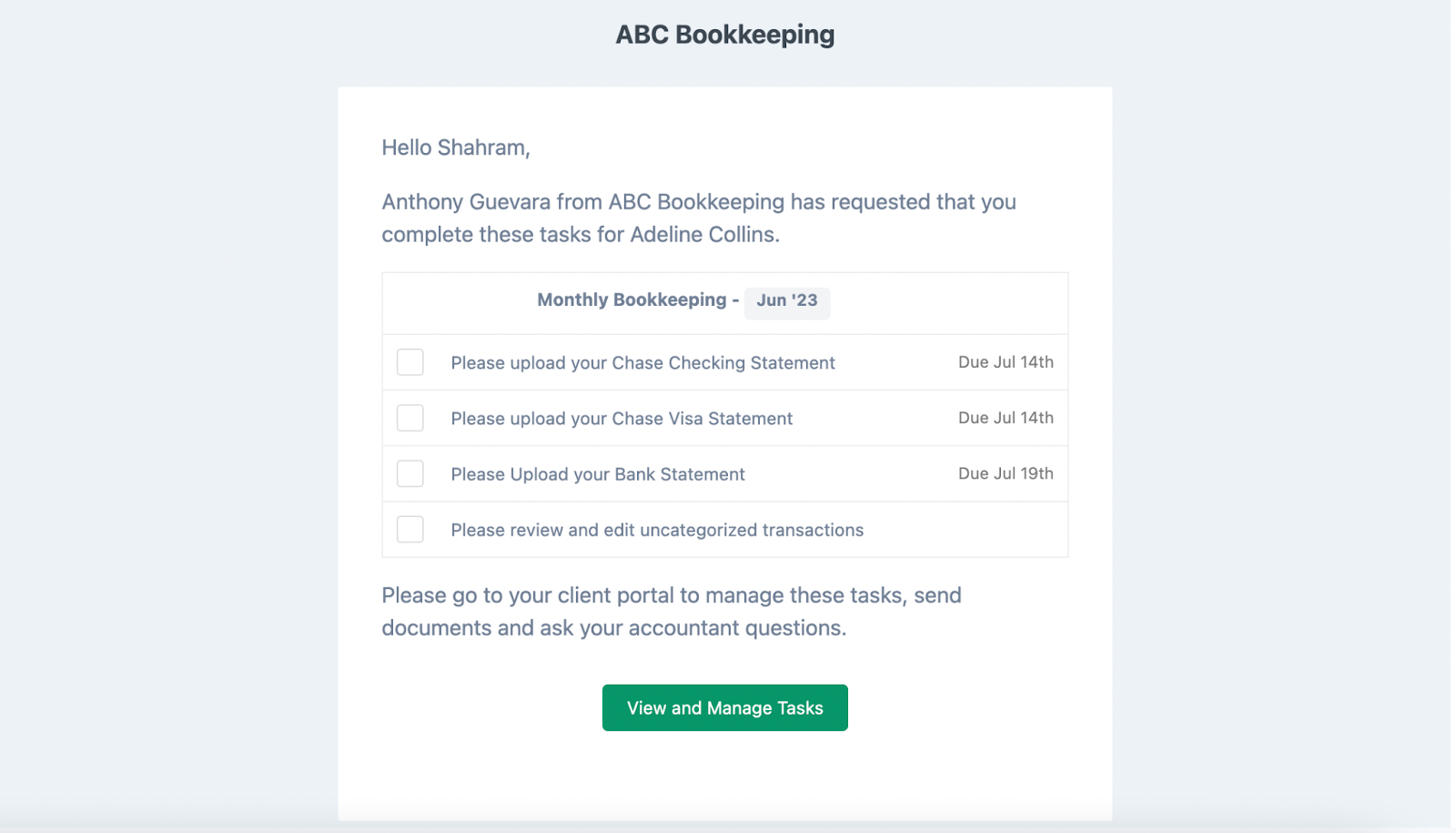The height and width of the screenshot is (833, 1456).
Task: Click the Due Jul 14th date for Visa
Action: tap(1006, 418)
